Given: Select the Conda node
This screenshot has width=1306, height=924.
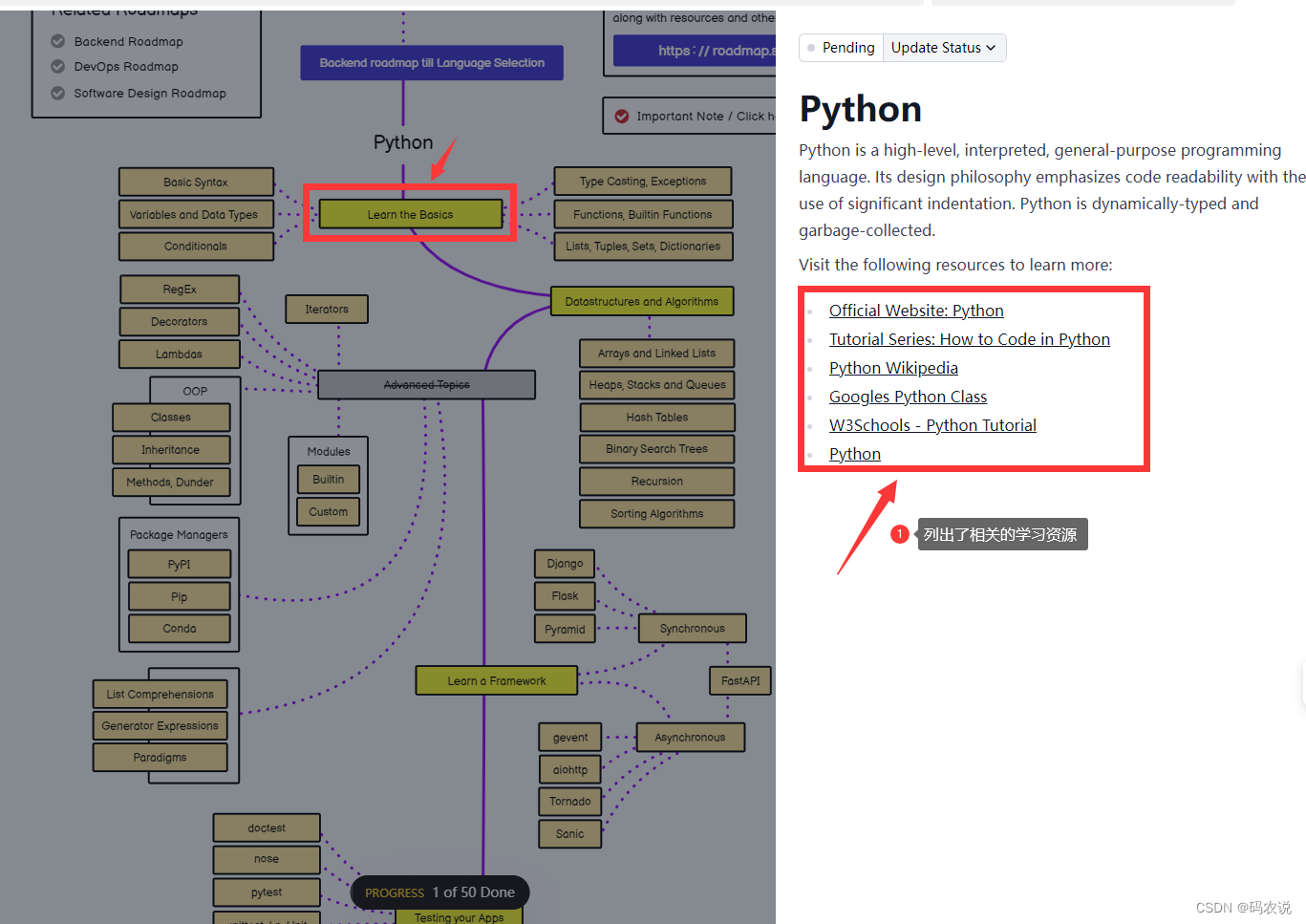Looking at the screenshot, I should tap(180, 628).
